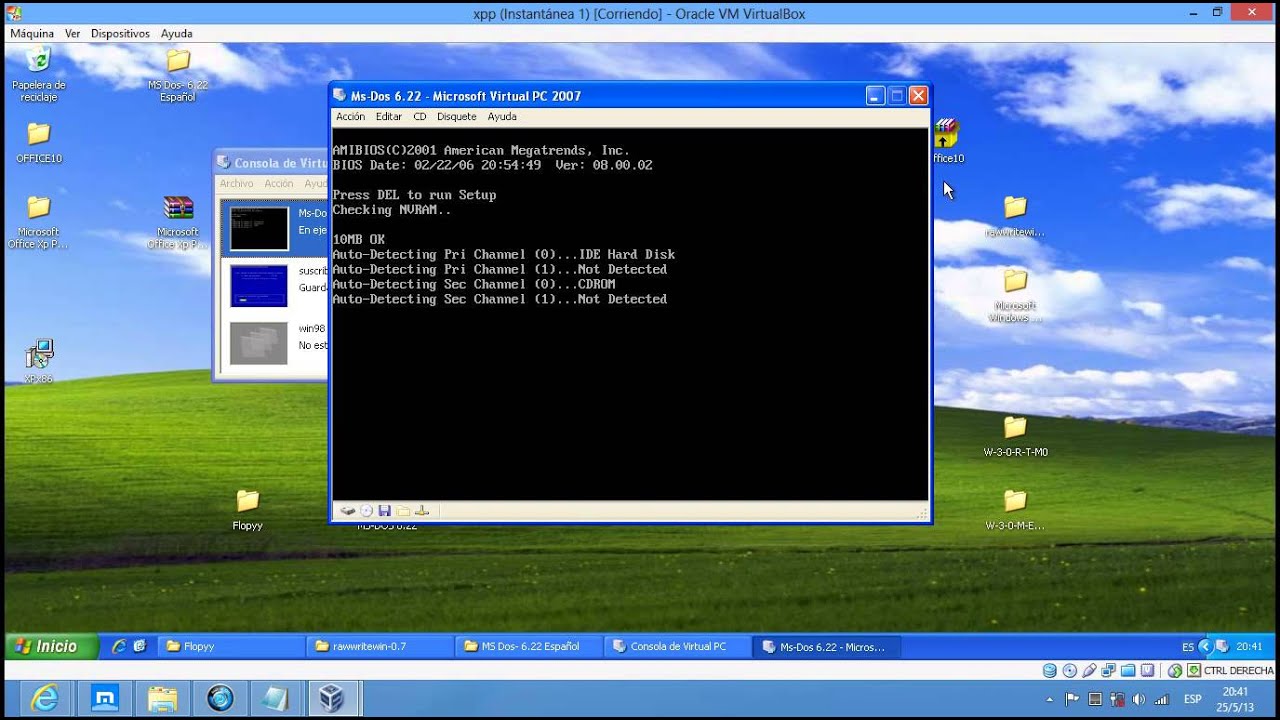Click floppy disk icon in Virtual PC status bar
The image size is (1280, 720).
[384, 511]
